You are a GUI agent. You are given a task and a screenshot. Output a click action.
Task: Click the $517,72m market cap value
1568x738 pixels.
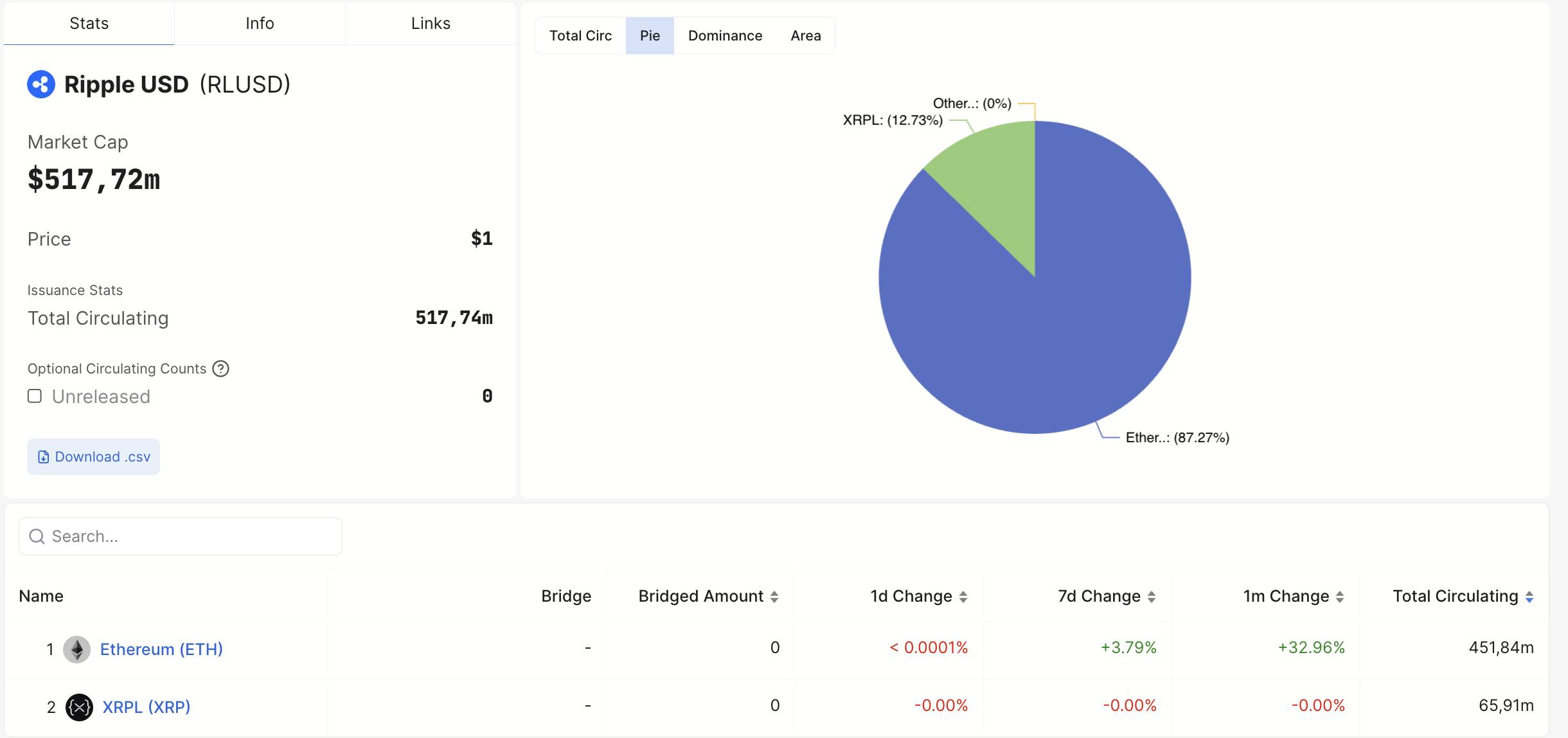[x=94, y=179]
